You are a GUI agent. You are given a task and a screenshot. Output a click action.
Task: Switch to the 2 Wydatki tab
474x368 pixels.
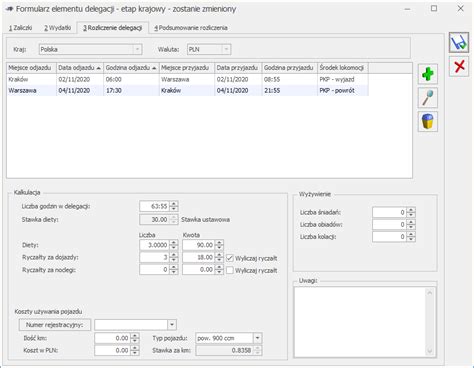57,28
